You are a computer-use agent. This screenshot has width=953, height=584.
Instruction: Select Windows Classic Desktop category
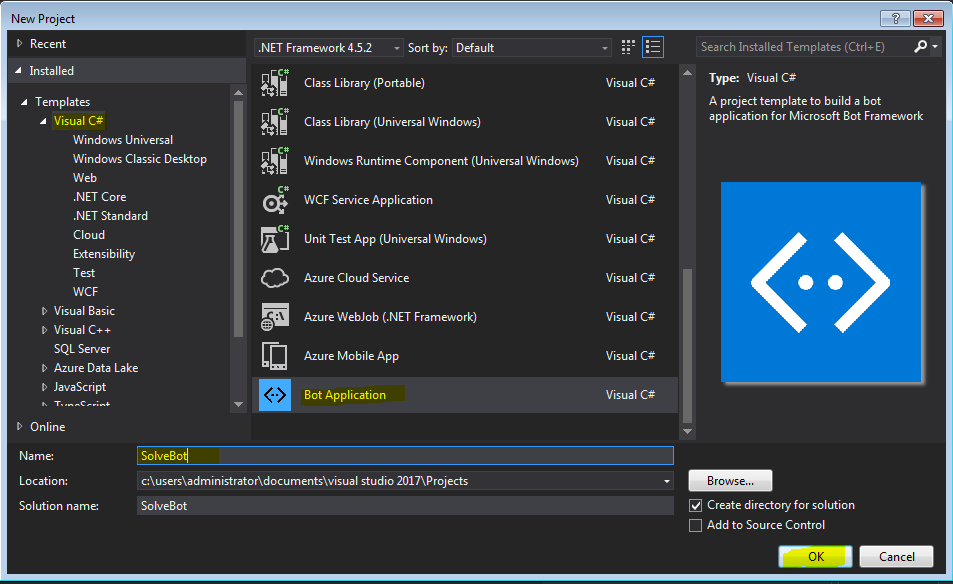point(140,159)
